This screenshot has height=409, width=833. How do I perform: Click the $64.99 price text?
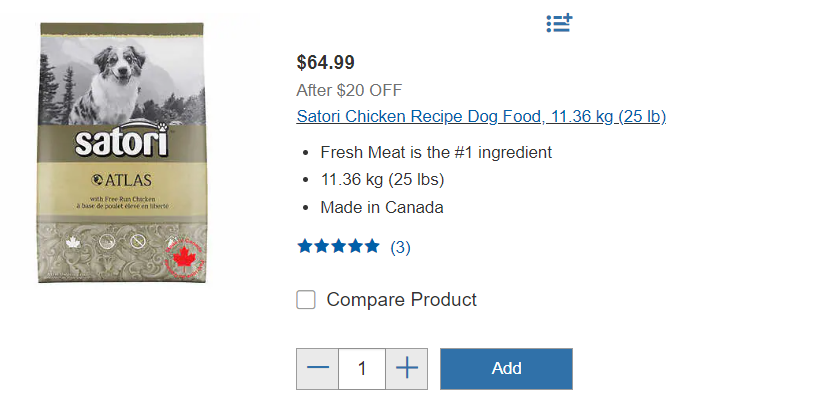(325, 63)
